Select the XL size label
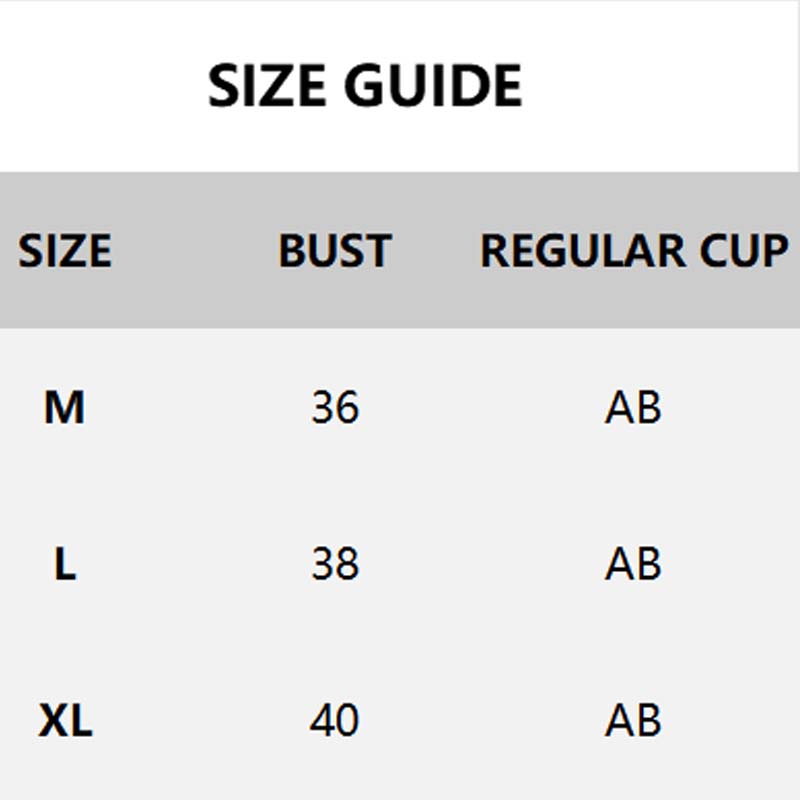The width and height of the screenshot is (800, 800). (65, 720)
